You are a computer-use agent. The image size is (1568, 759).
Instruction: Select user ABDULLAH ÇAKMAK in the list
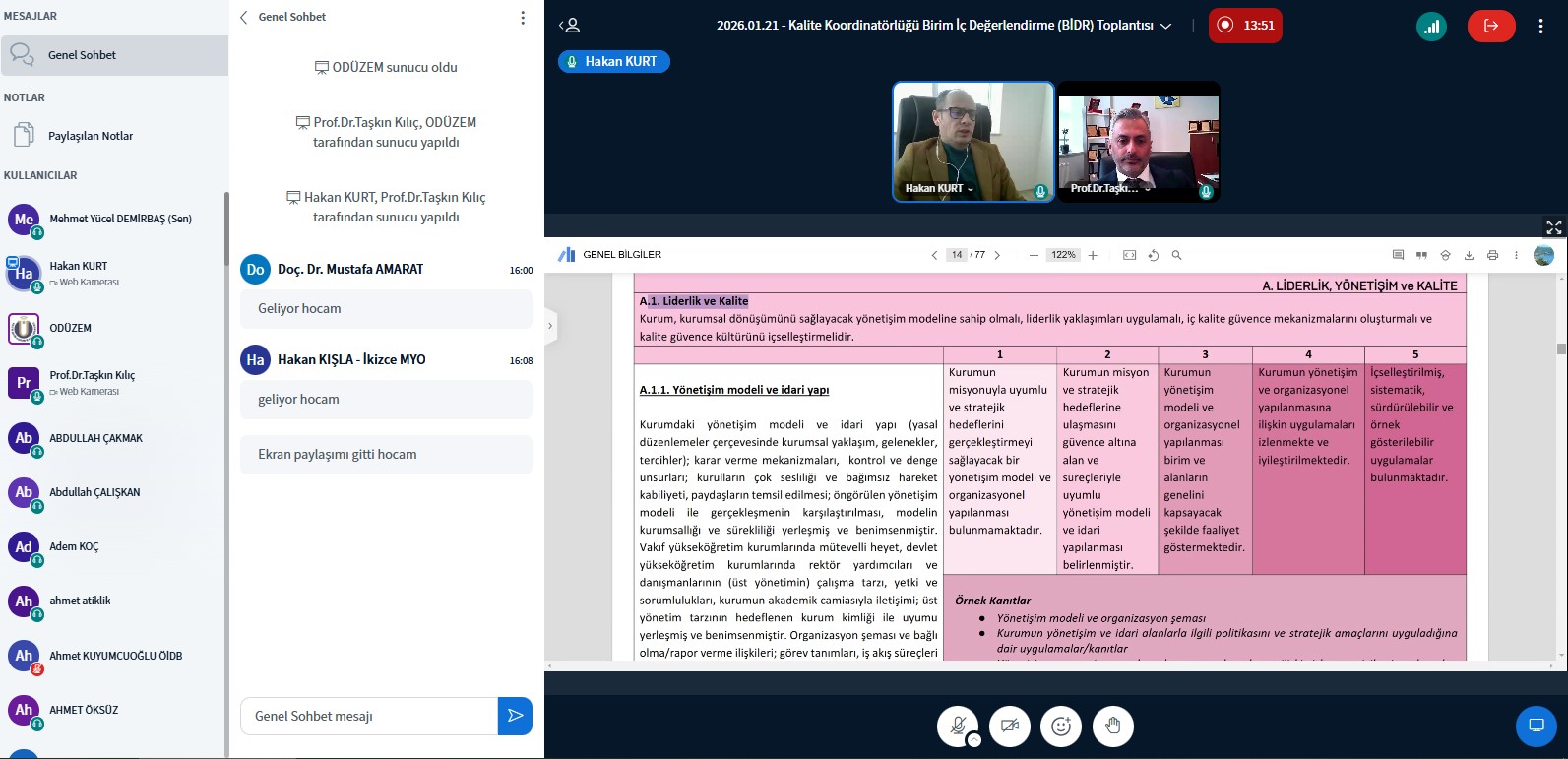(x=95, y=438)
